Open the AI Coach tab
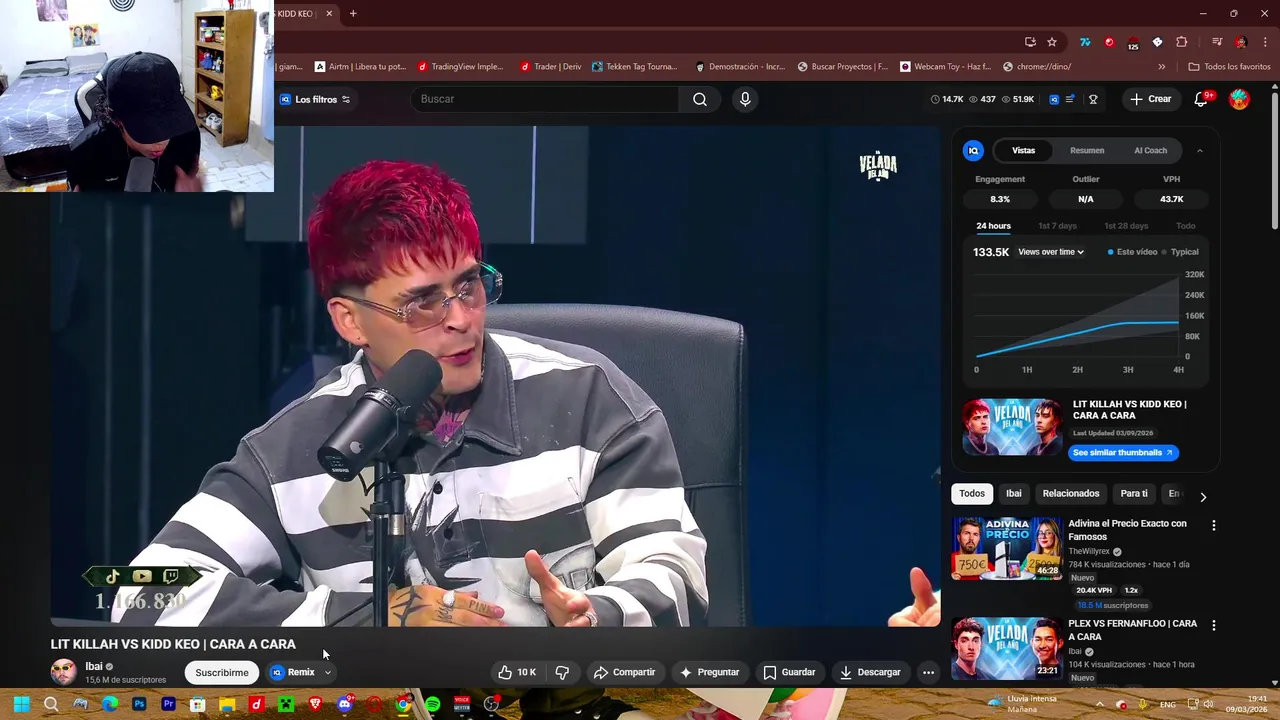Screen dimensions: 1280x720 1150,150
